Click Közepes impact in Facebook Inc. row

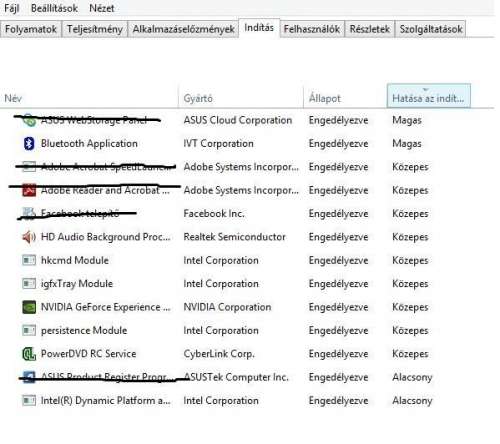pyautogui.click(x=410, y=214)
